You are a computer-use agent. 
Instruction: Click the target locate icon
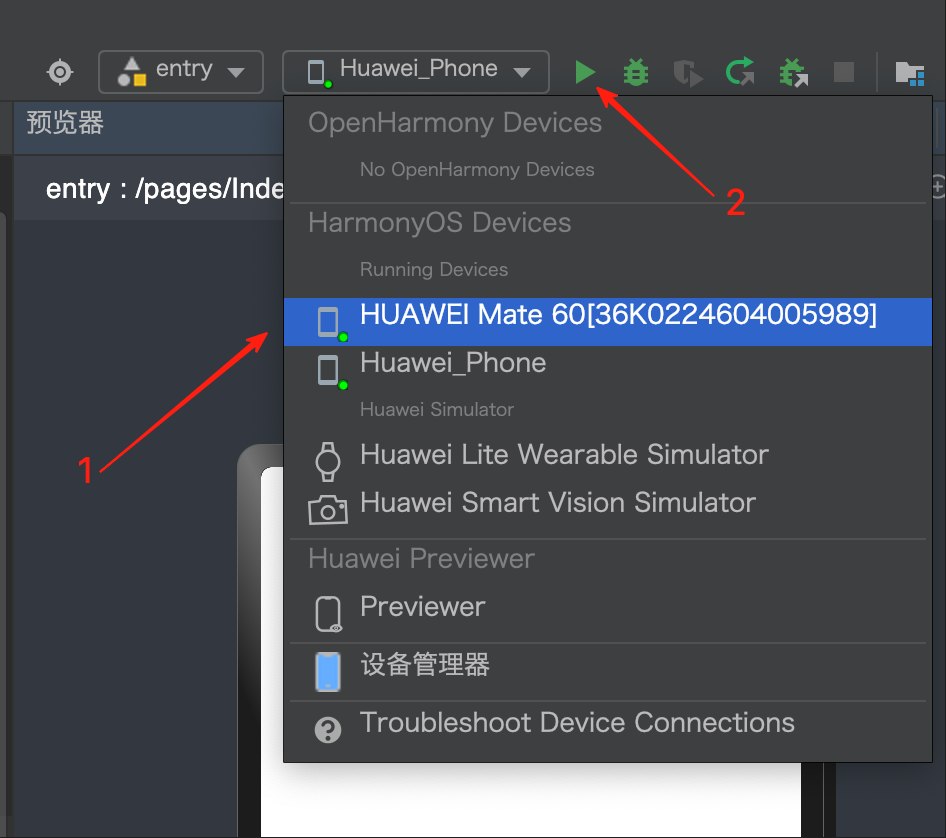(60, 72)
